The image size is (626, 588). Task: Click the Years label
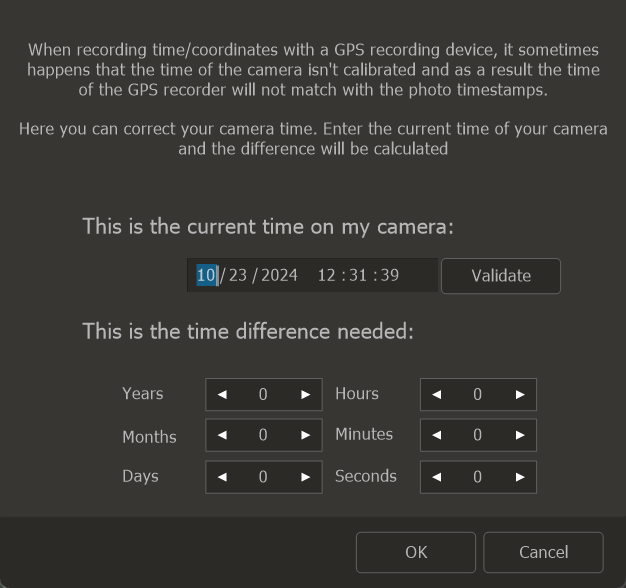[143, 394]
